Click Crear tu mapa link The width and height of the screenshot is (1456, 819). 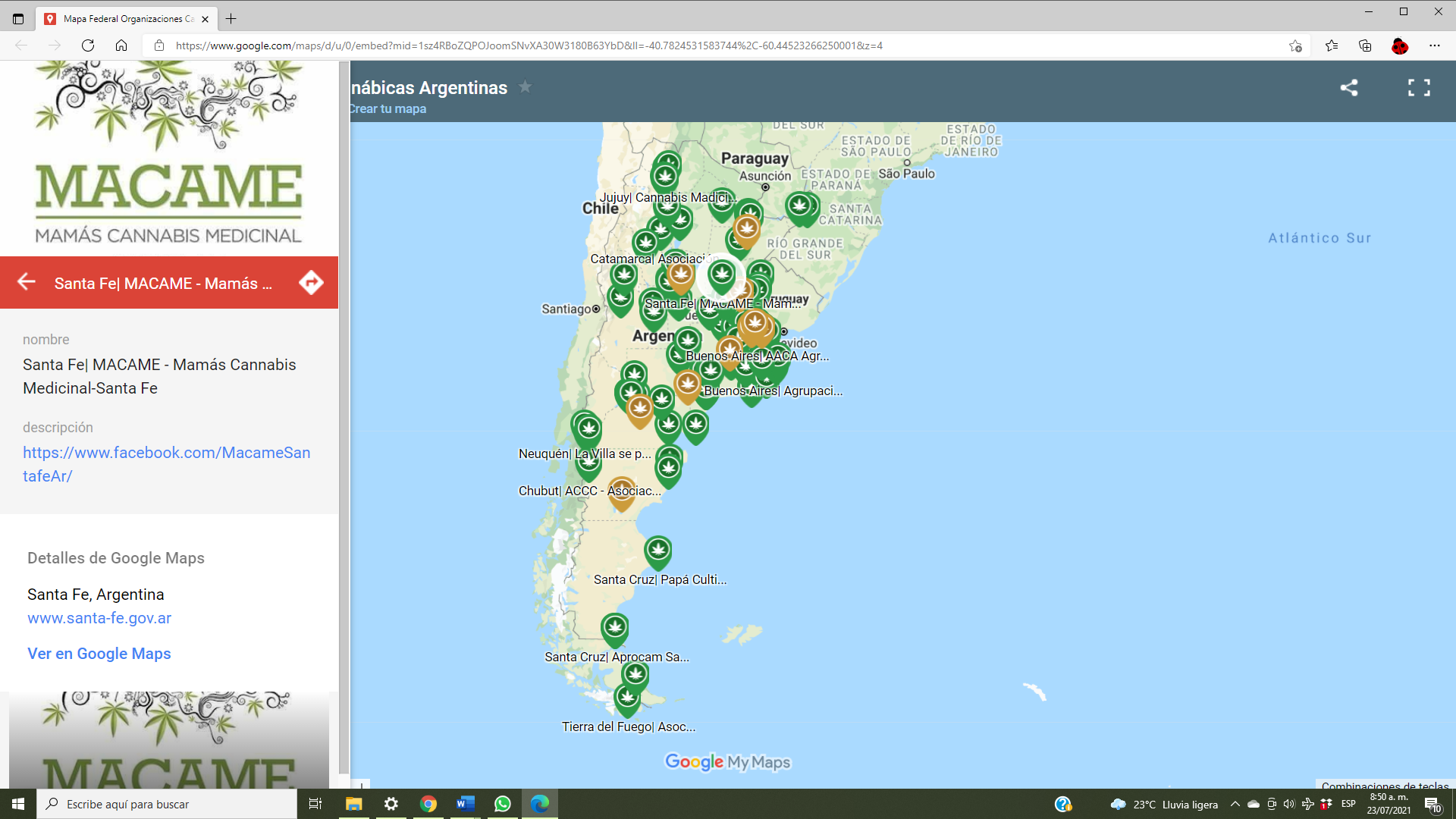point(388,108)
